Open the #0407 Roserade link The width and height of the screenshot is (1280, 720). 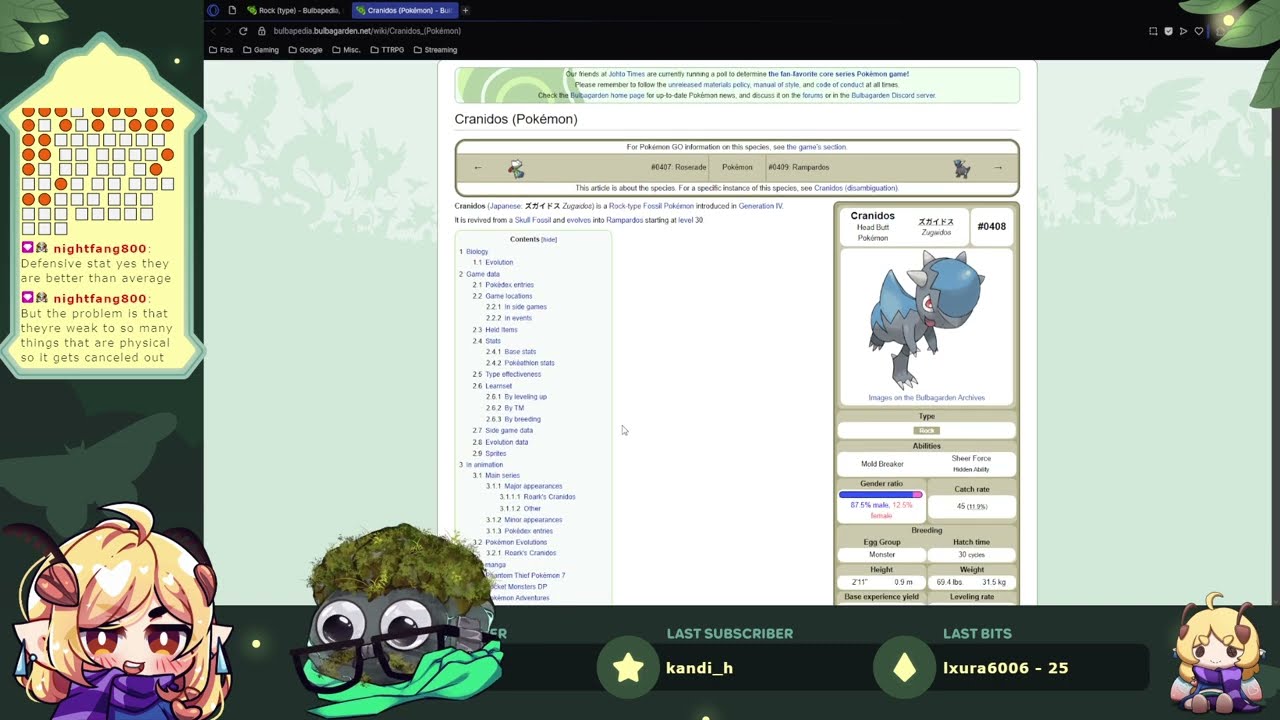point(678,168)
